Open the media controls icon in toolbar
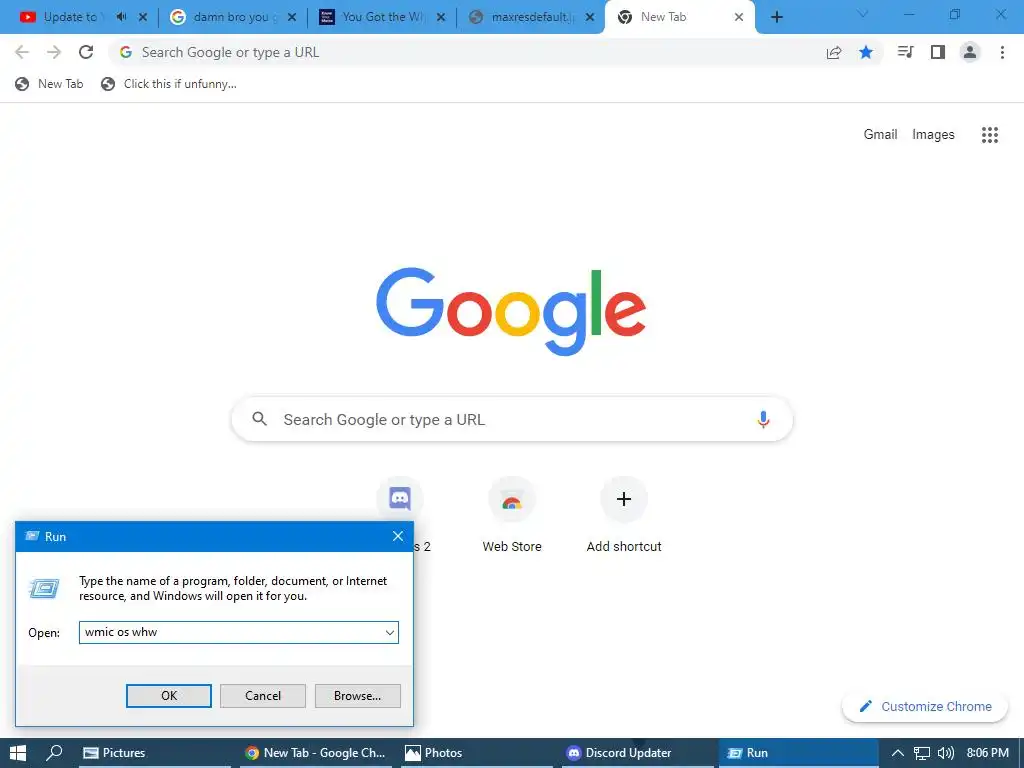This screenshot has width=1024, height=768. coord(905,52)
